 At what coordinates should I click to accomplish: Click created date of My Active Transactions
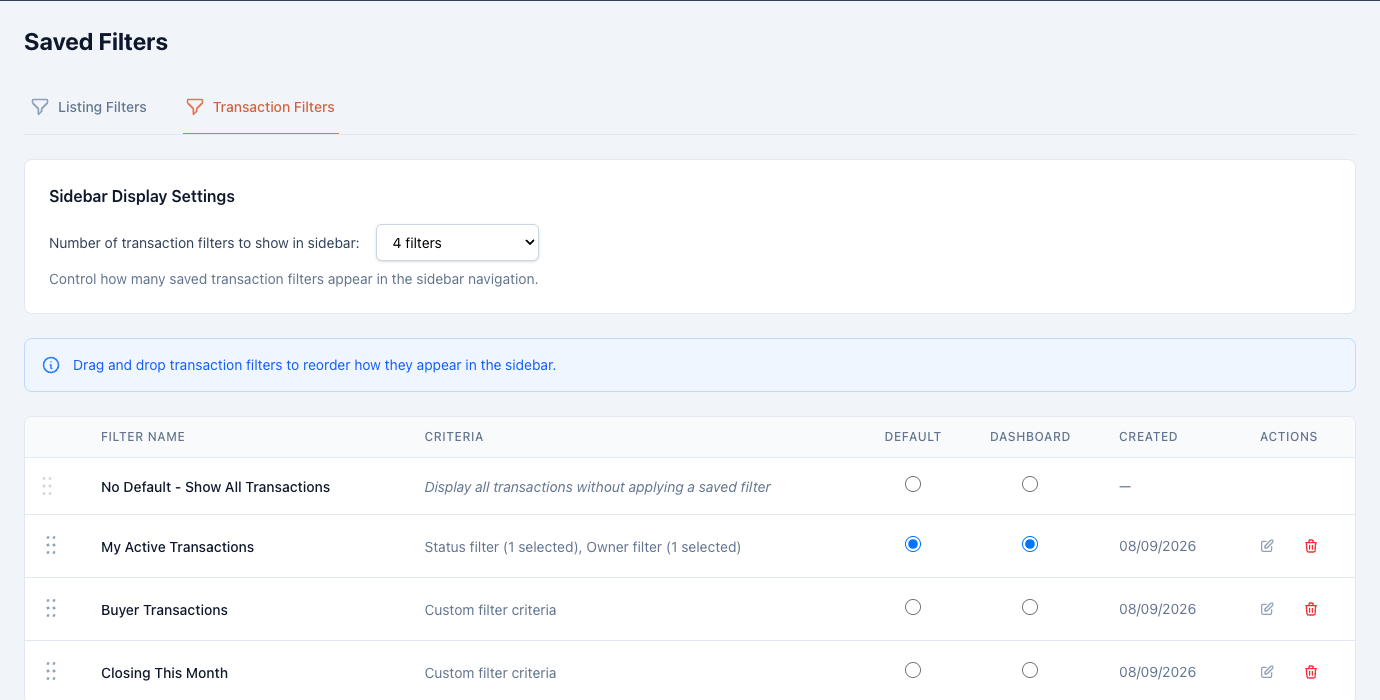point(1157,546)
